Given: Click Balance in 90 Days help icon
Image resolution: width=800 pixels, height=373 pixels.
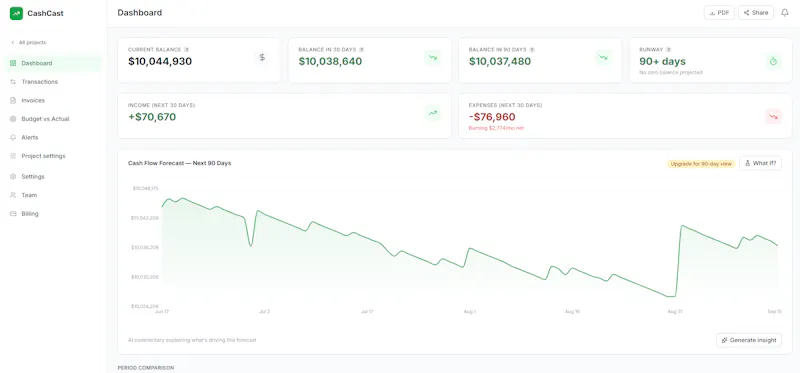Looking at the screenshot, I should pyautogui.click(x=532, y=49).
